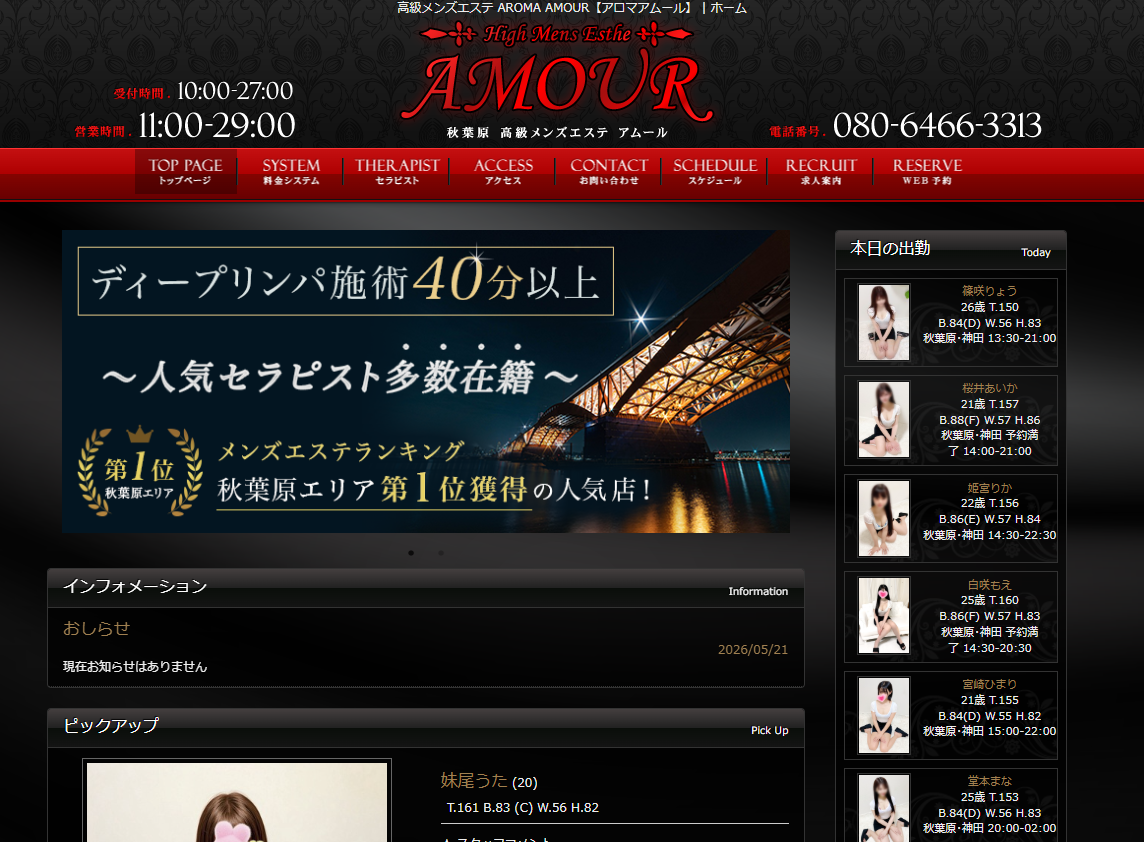Click schedule text 秋葉原･神田 15:00-22:00
This screenshot has width=1144, height=842.
989,732
